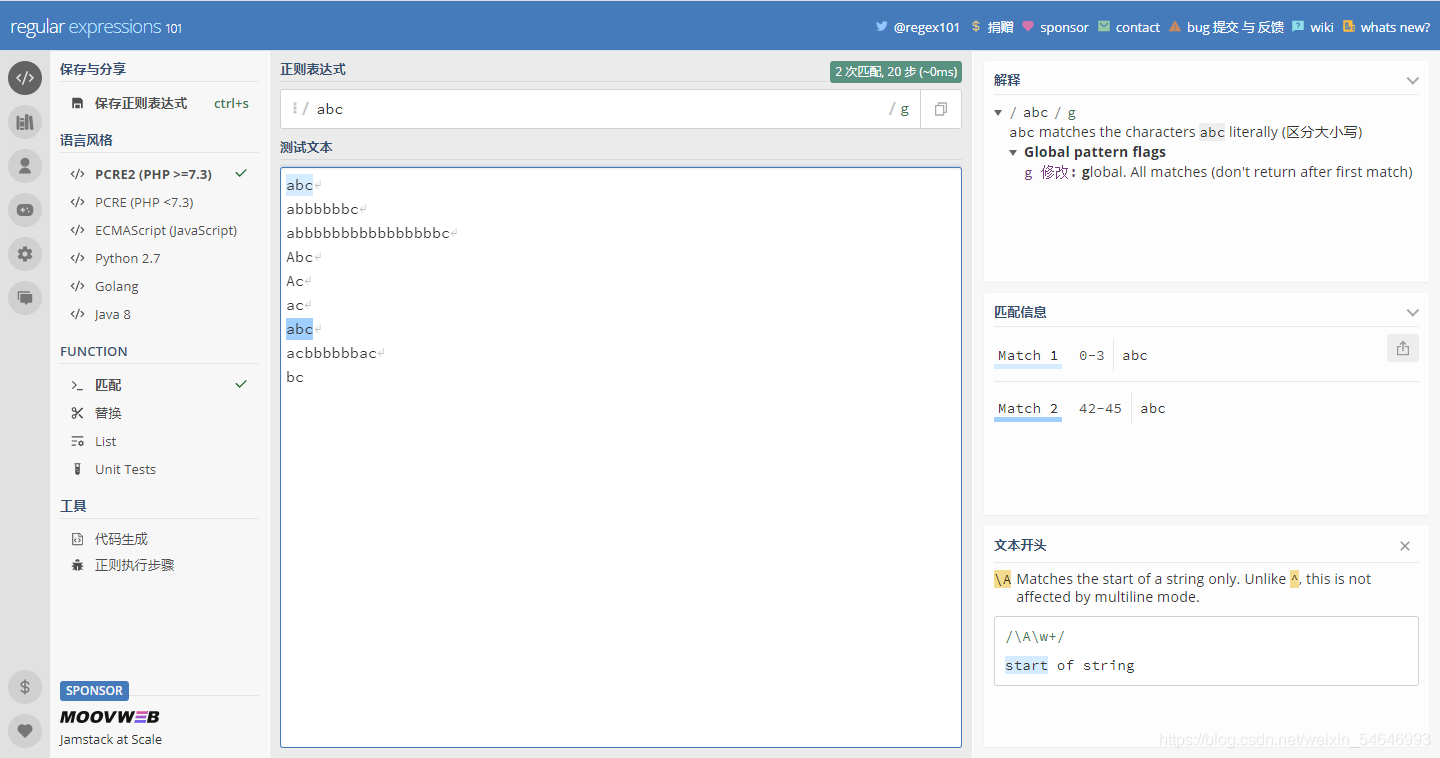Click the icon beside whats new?
1440x758 pixels.
coord(1349,27)
